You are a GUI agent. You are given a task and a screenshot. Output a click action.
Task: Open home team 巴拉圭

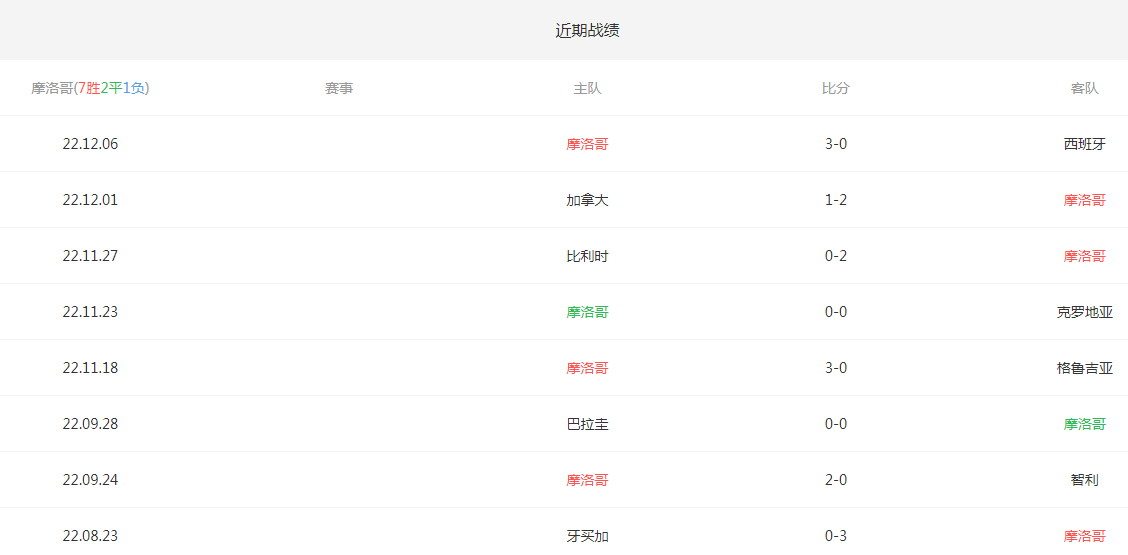(587, 424)
